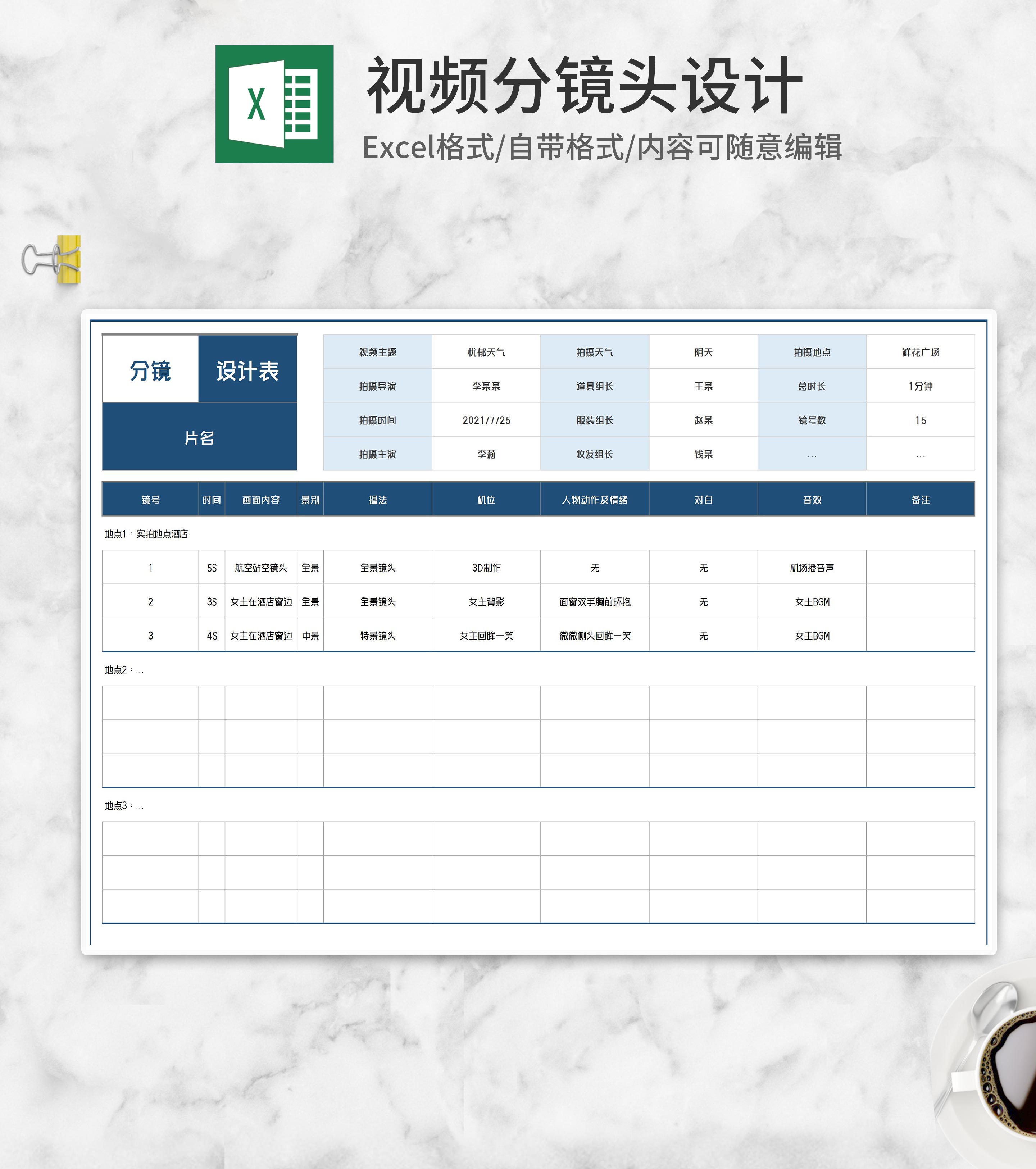Select the 机场播音声 sound effect cell

tap(811, 567)
